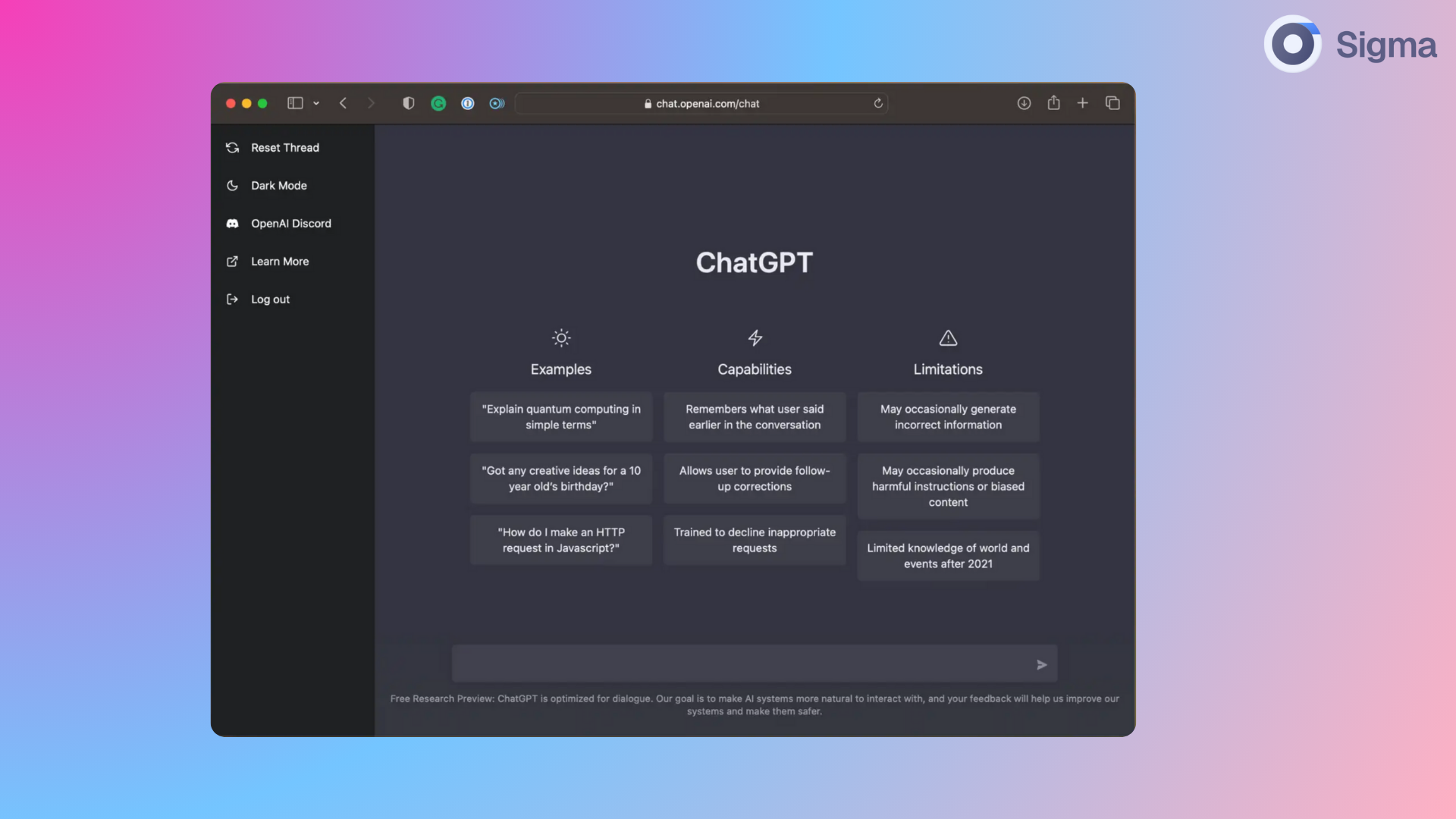Click the "harmful instructions or biased content" card
Screen dimensions: 1456x819
pyautogui.click(x=948, y=487)
